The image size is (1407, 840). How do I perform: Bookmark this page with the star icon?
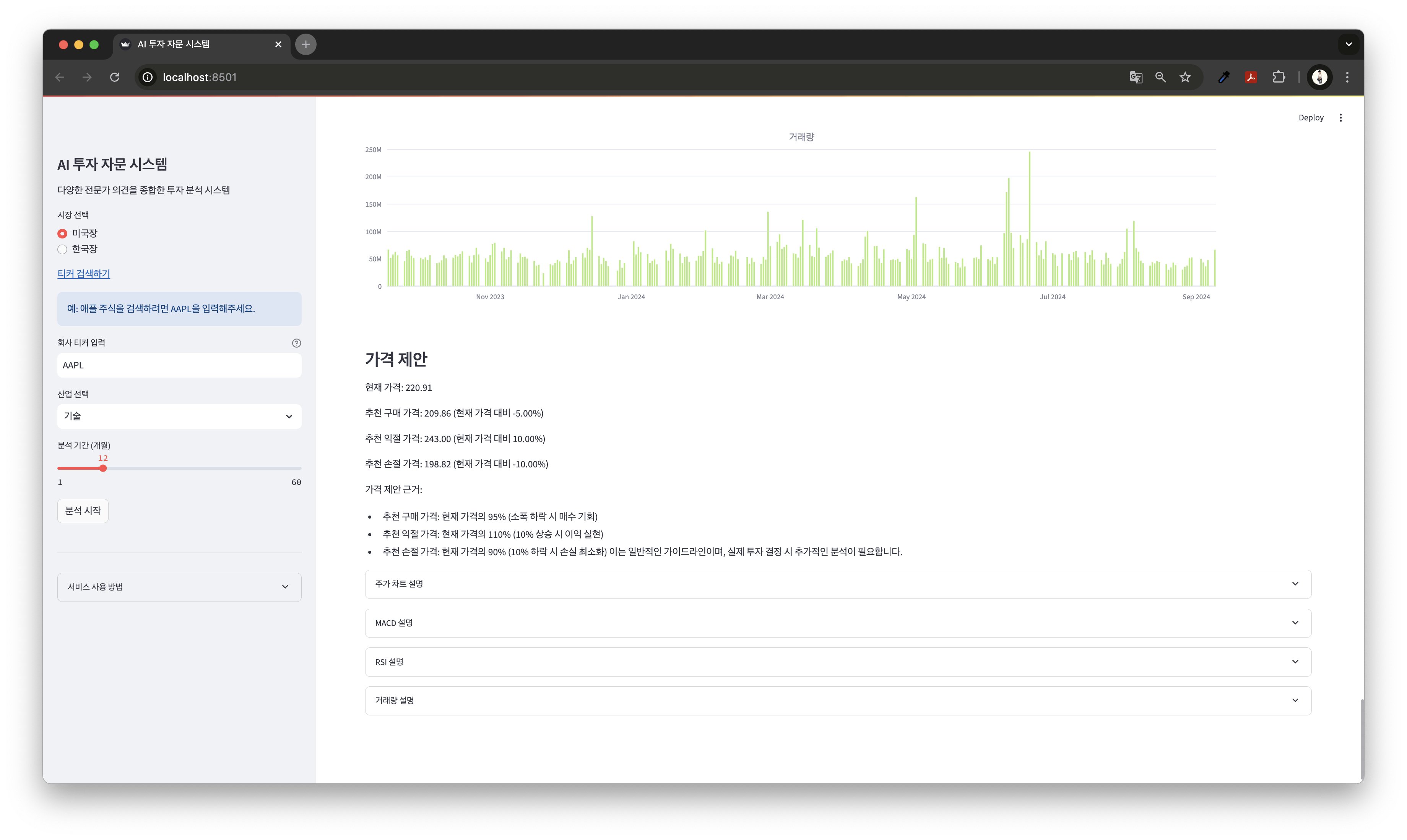tap(1185, 77)
